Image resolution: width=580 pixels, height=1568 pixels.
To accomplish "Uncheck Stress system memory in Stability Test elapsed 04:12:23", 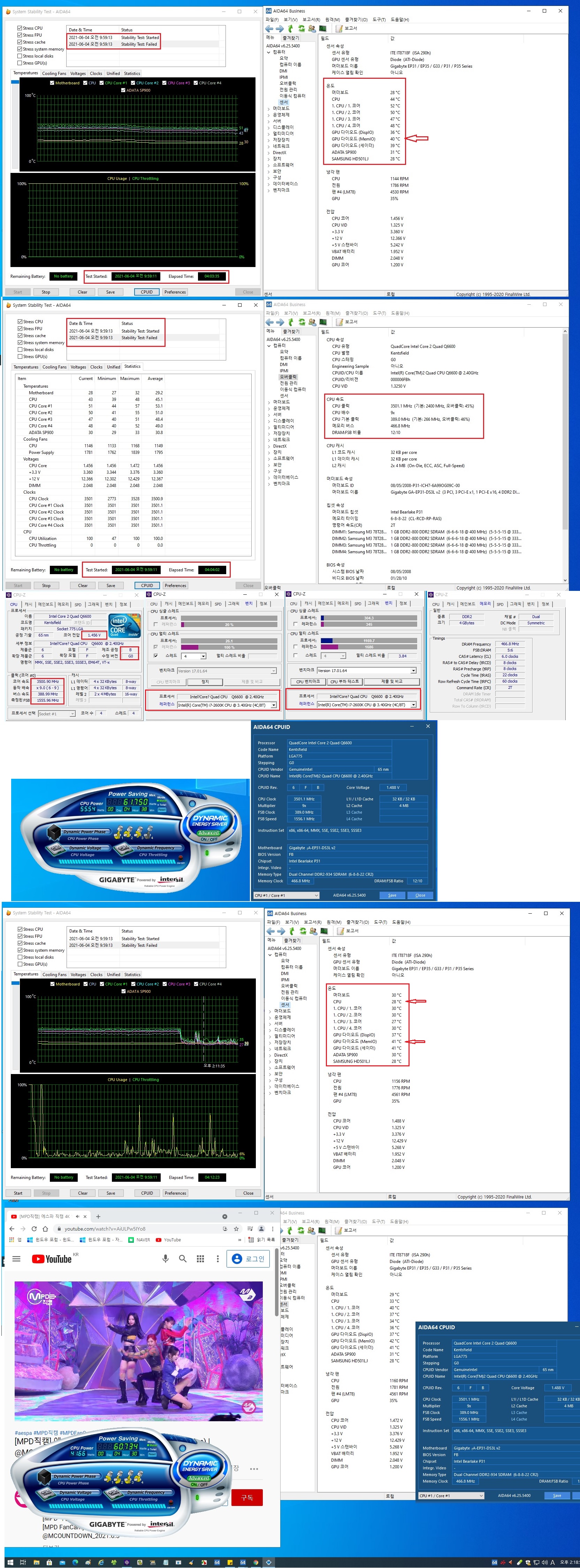I will coord(20,950).
